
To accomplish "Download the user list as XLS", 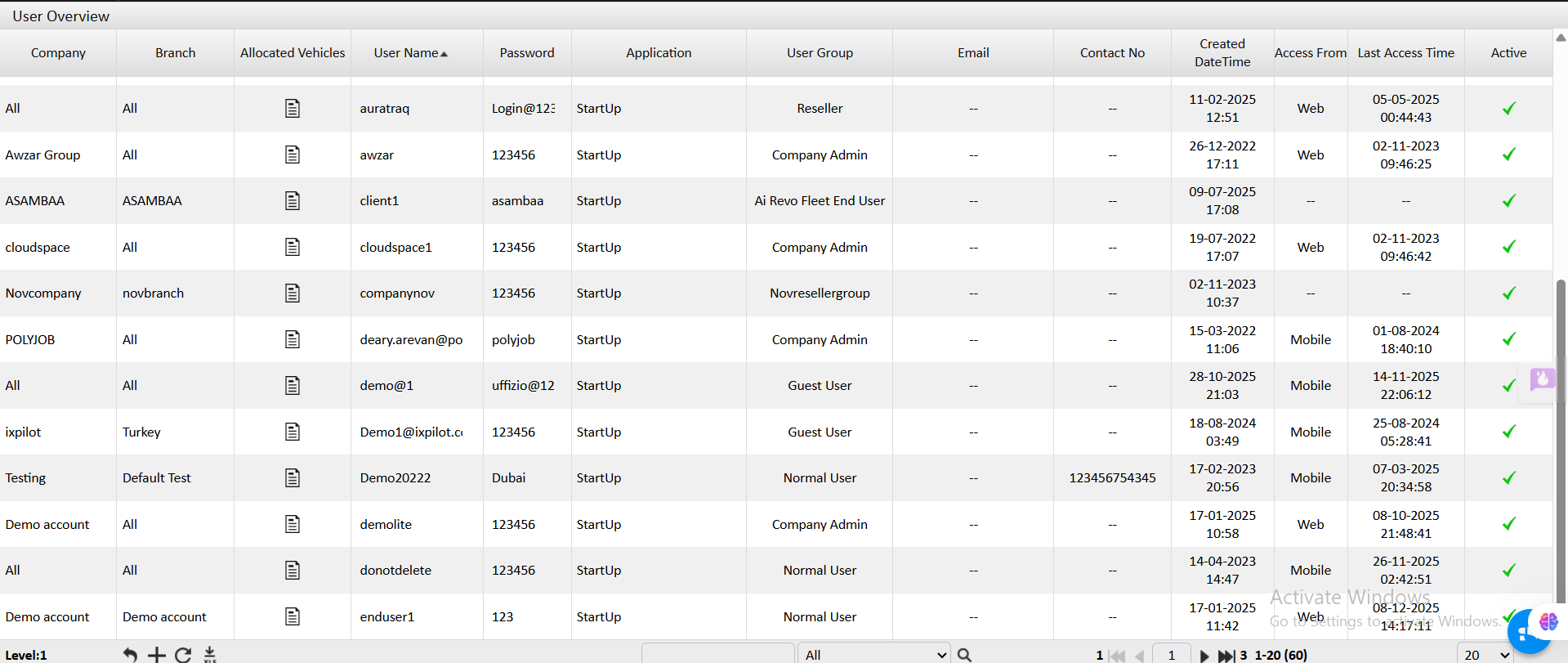I will click(210, 654).
